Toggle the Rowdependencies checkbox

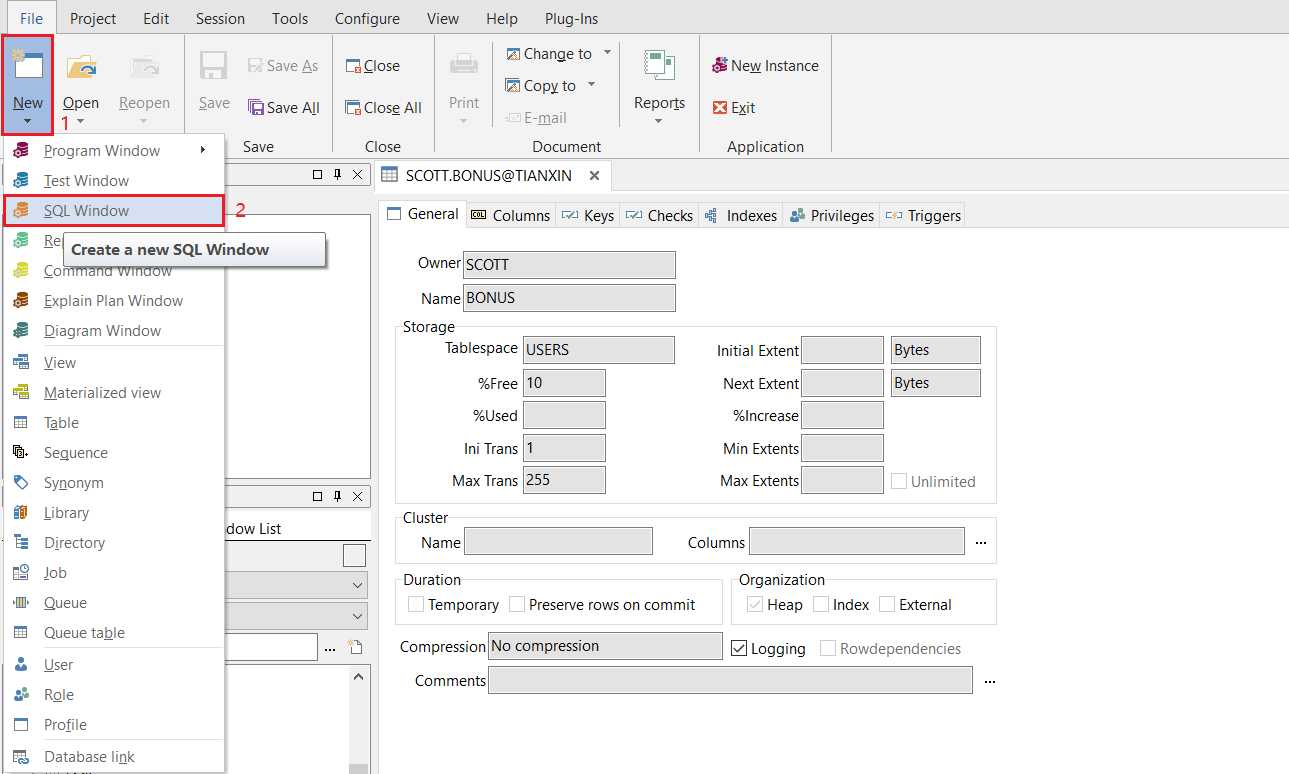[828, 649]
